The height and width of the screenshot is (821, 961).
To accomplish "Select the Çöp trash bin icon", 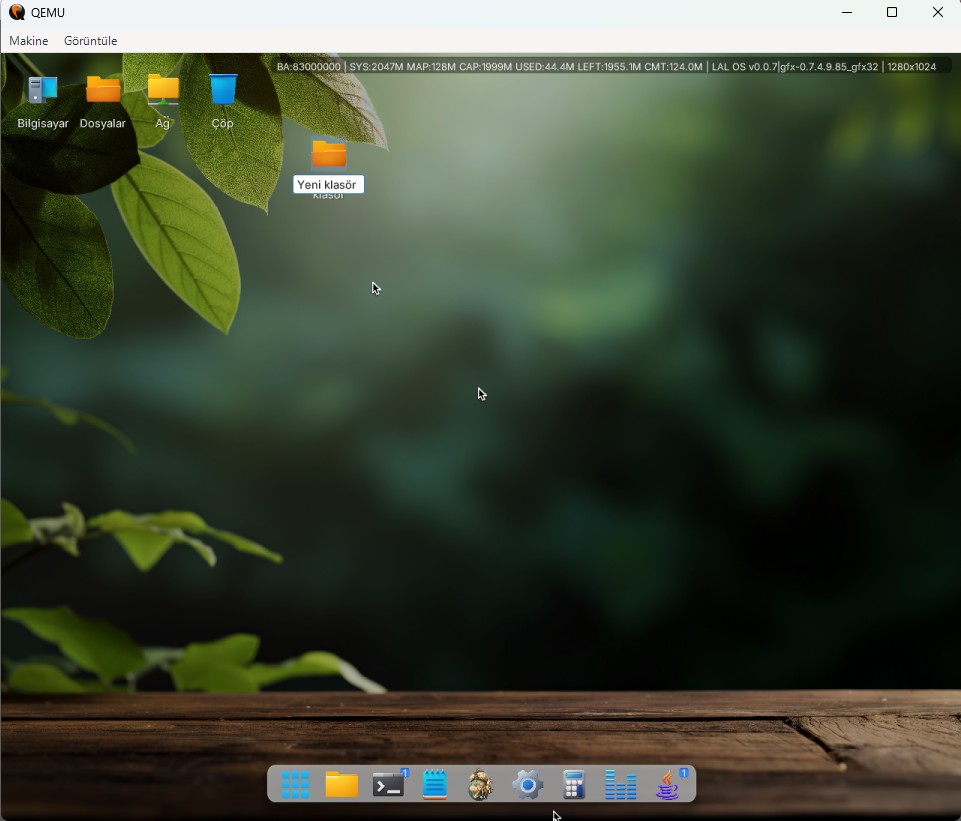I will 222,102.
